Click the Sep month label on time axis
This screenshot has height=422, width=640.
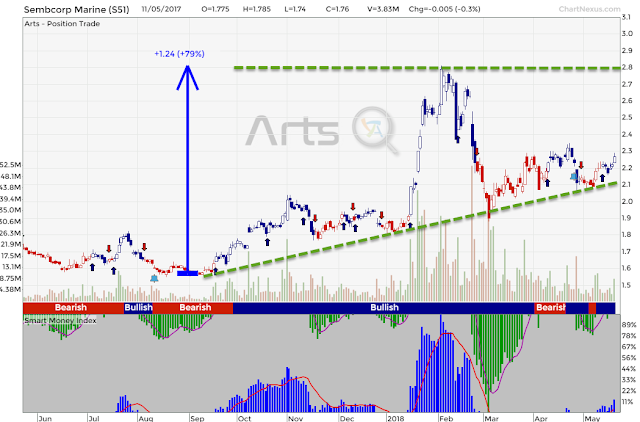point(197,418)
